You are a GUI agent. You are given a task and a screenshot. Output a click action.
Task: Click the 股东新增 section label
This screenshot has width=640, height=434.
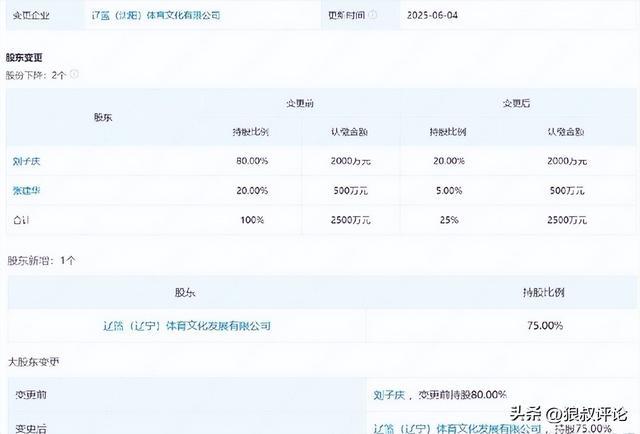(x=41, y=260)
